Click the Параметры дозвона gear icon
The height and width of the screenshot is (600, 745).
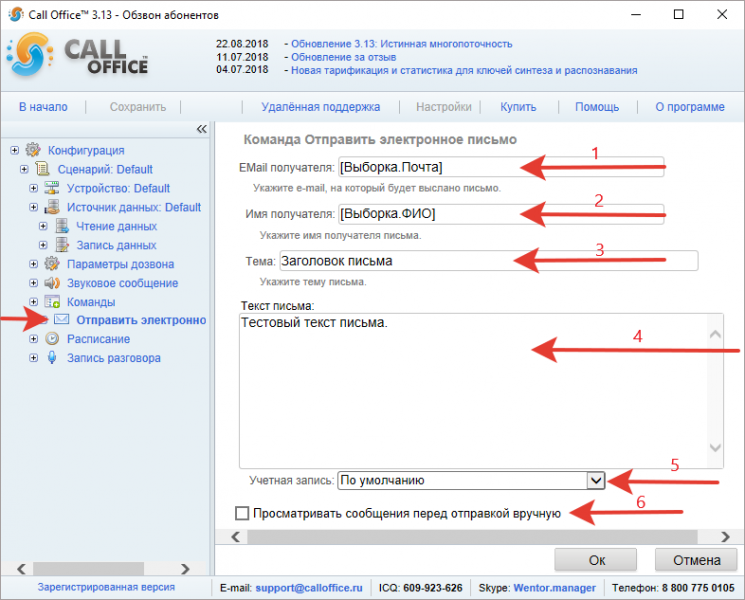point(52,263)
